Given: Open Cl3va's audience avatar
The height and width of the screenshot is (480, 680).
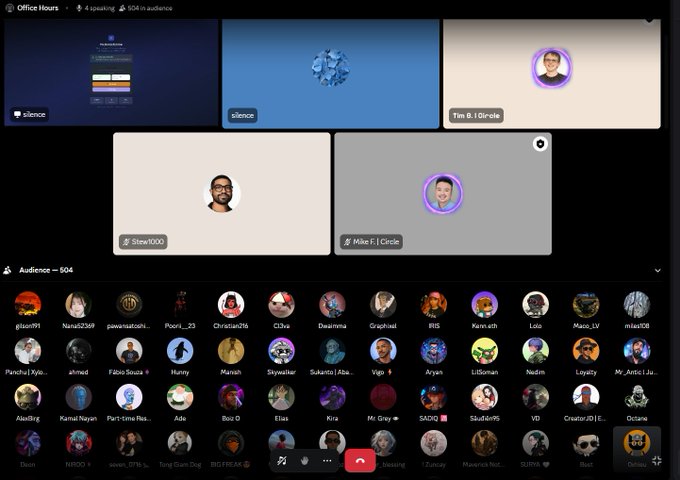Looking at the screenshot, I should [281, 304].
